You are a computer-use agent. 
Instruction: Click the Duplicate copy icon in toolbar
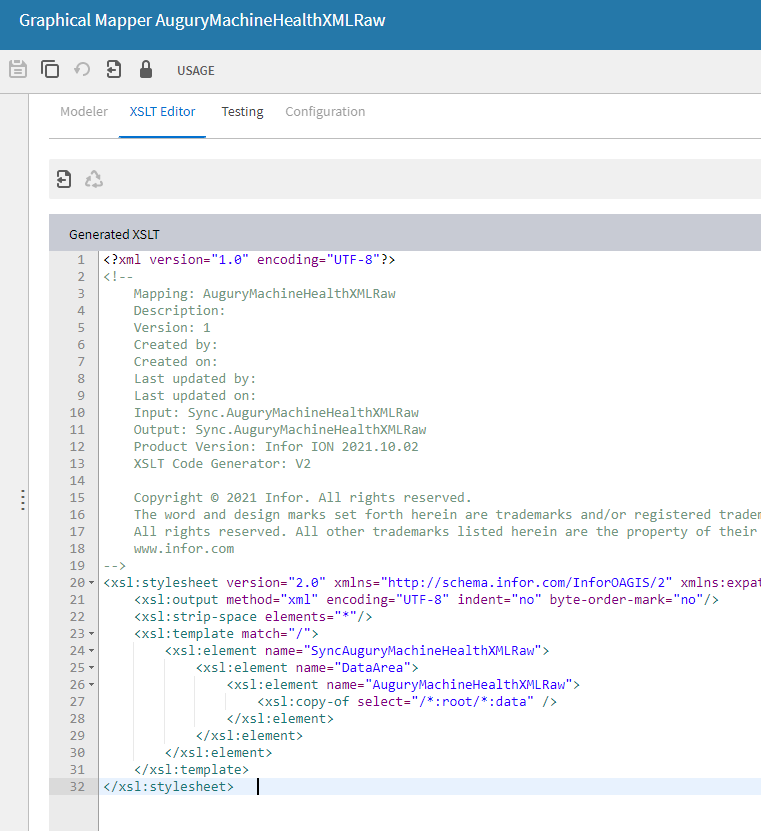pos(50,69)
